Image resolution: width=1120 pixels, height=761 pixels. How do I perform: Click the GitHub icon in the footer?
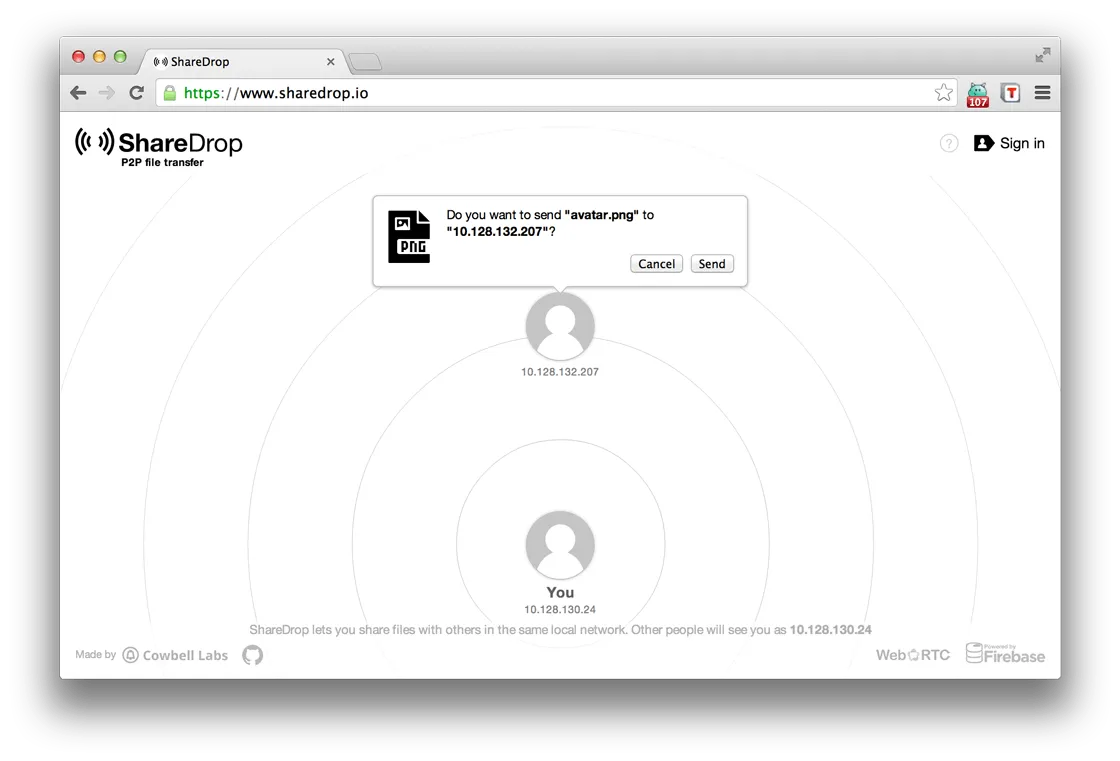(x=252, y=655)
